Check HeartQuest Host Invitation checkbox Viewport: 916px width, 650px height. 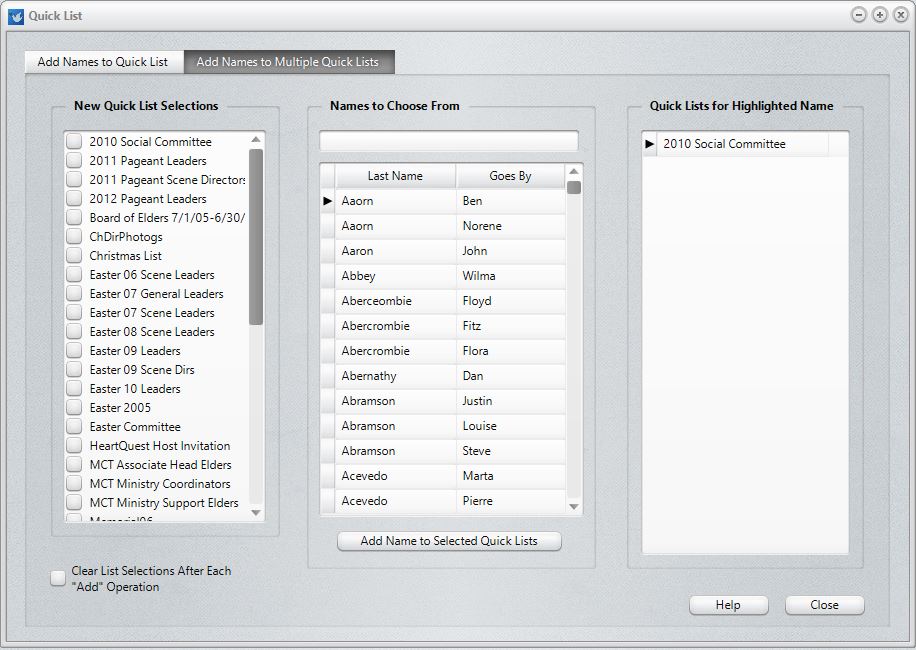(x=74, y=446)
